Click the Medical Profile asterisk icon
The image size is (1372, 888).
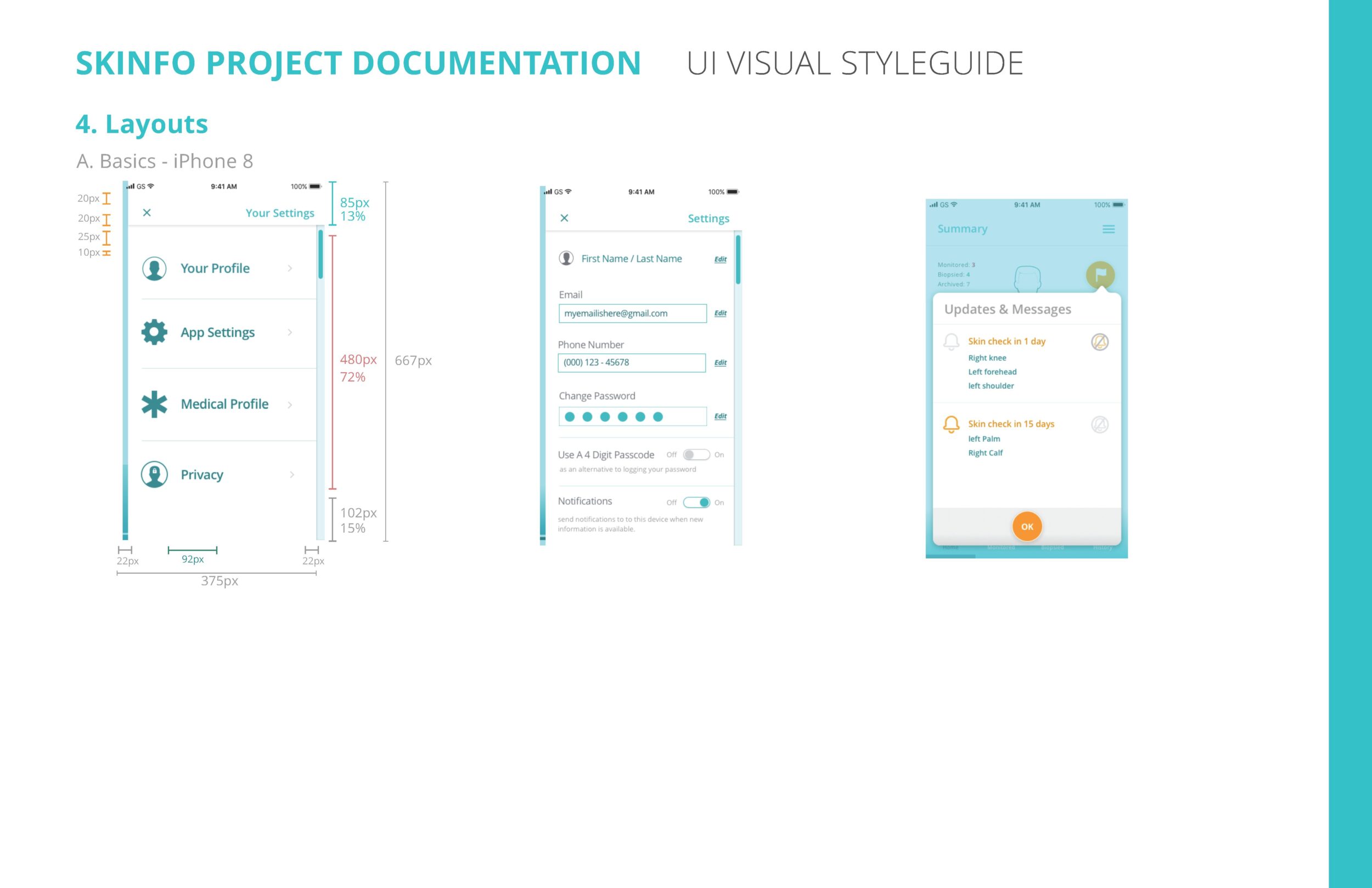[155, 404]
